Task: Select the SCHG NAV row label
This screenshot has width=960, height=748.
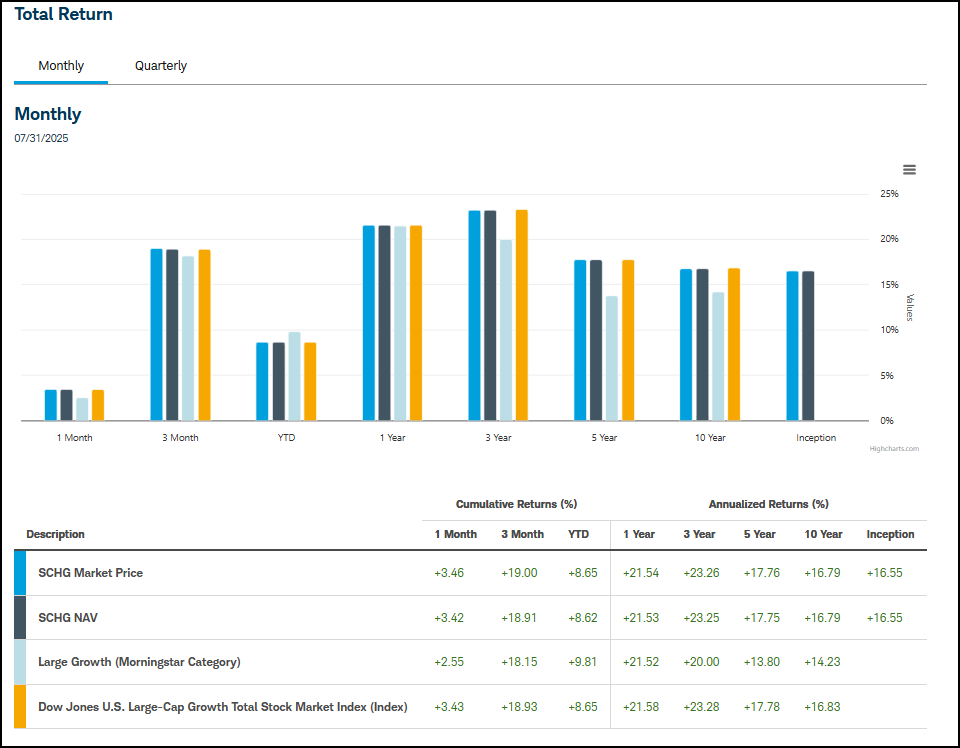Action: click(68, 618)
